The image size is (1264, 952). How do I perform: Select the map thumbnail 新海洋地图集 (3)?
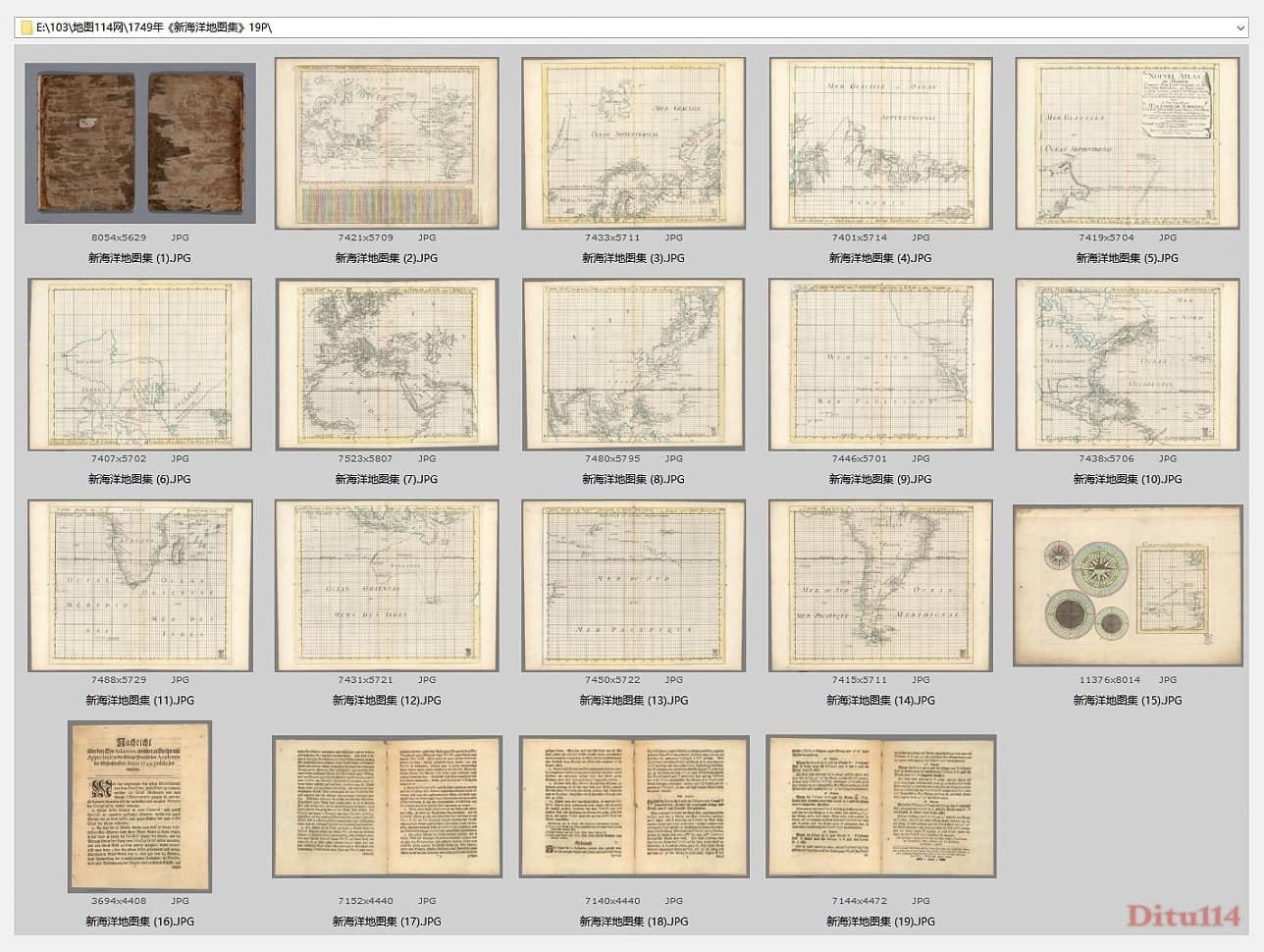[x=634, y=143]
